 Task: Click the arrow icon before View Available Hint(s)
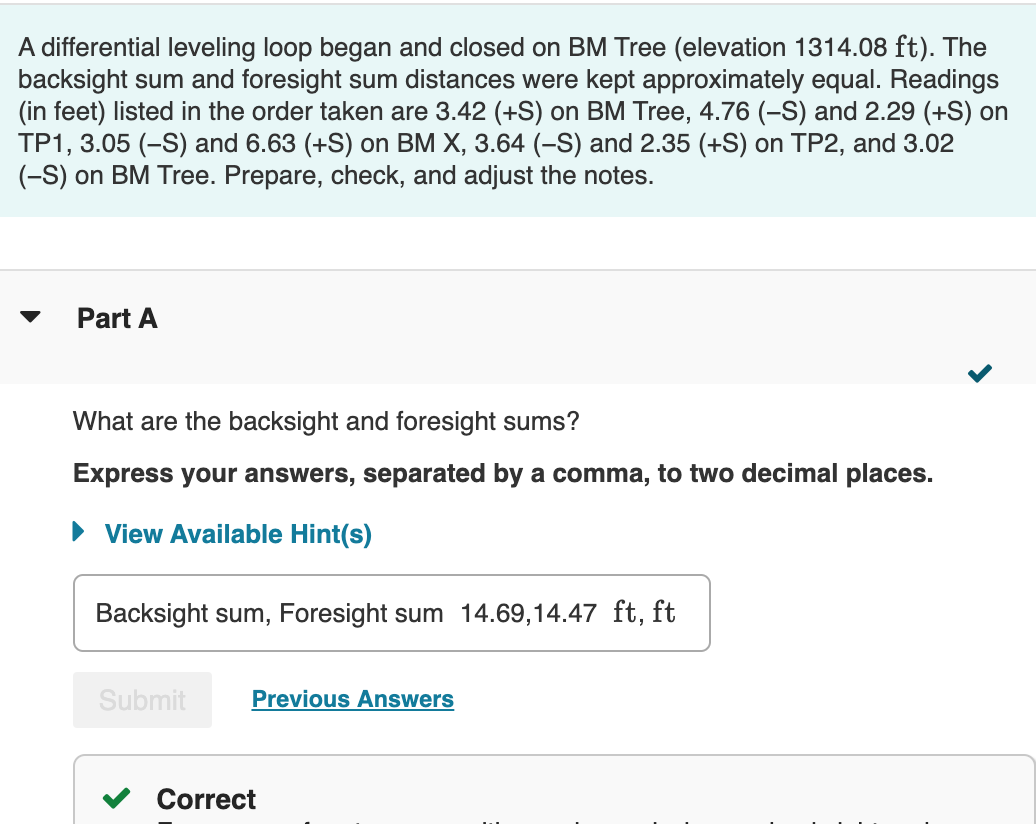pyautogui.click(x=77, y=533)
